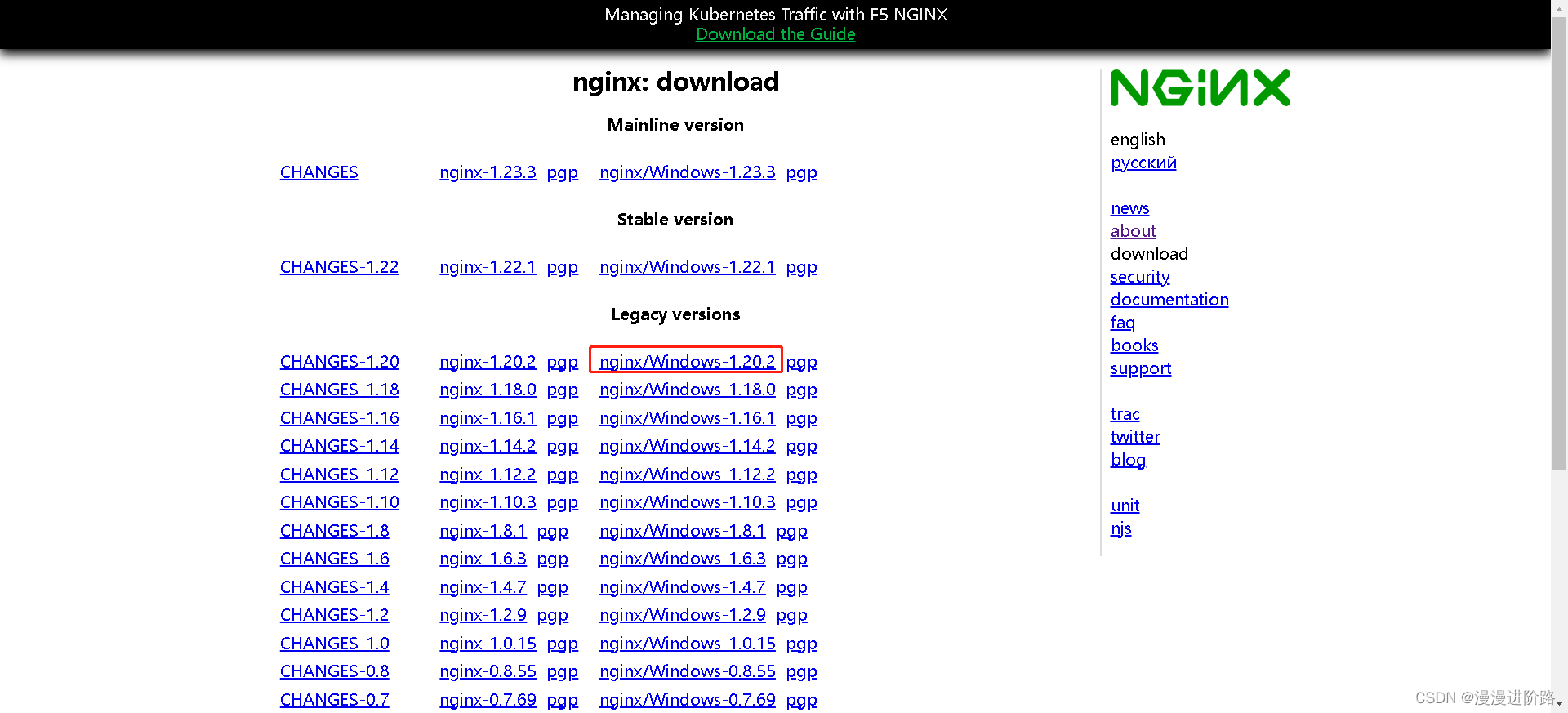Download nginx-1.23.3 source
This screenshot has height=713, width=1568.
coord(488,172)
